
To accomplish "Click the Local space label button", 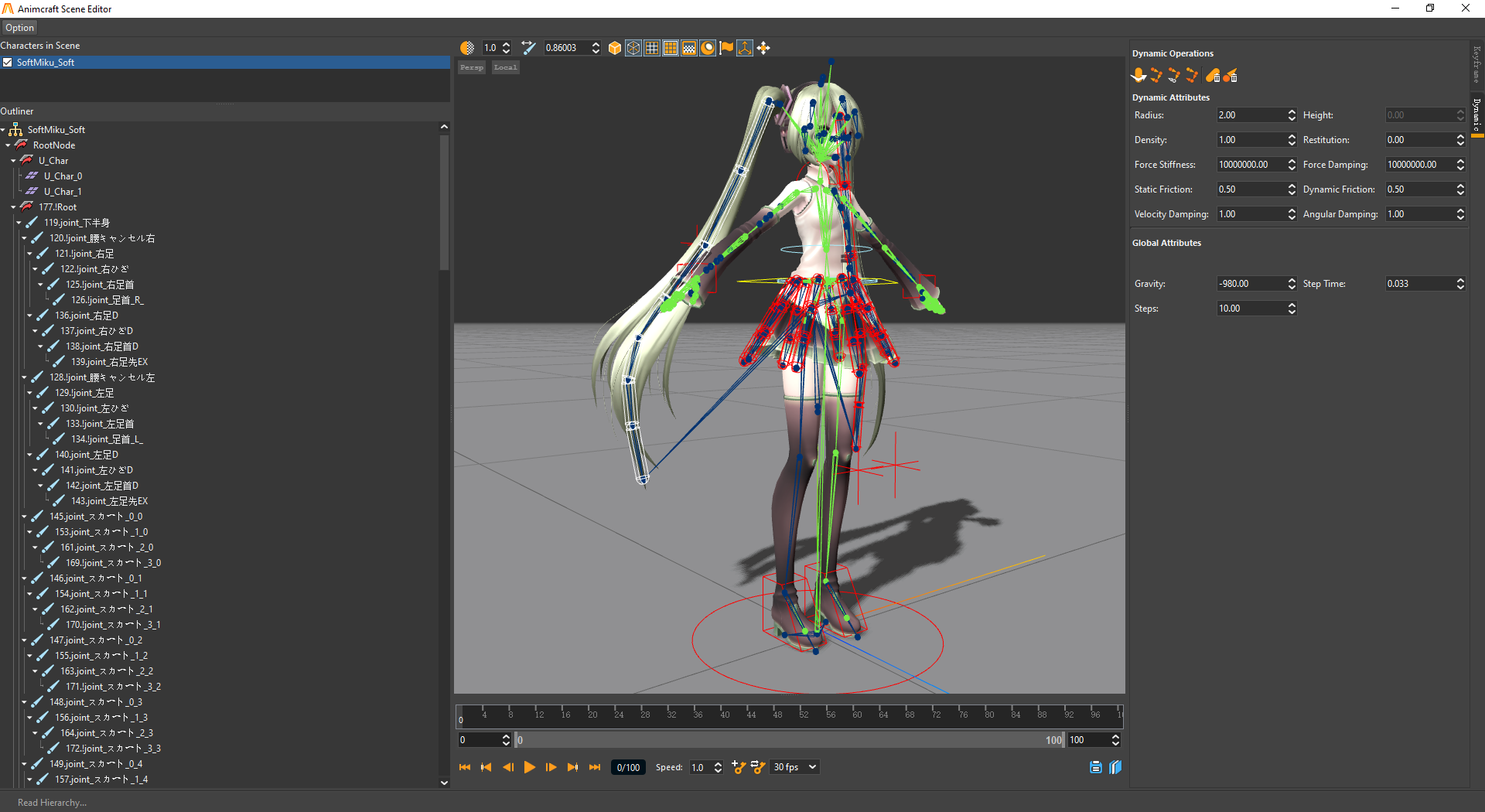I will (505, 67).
